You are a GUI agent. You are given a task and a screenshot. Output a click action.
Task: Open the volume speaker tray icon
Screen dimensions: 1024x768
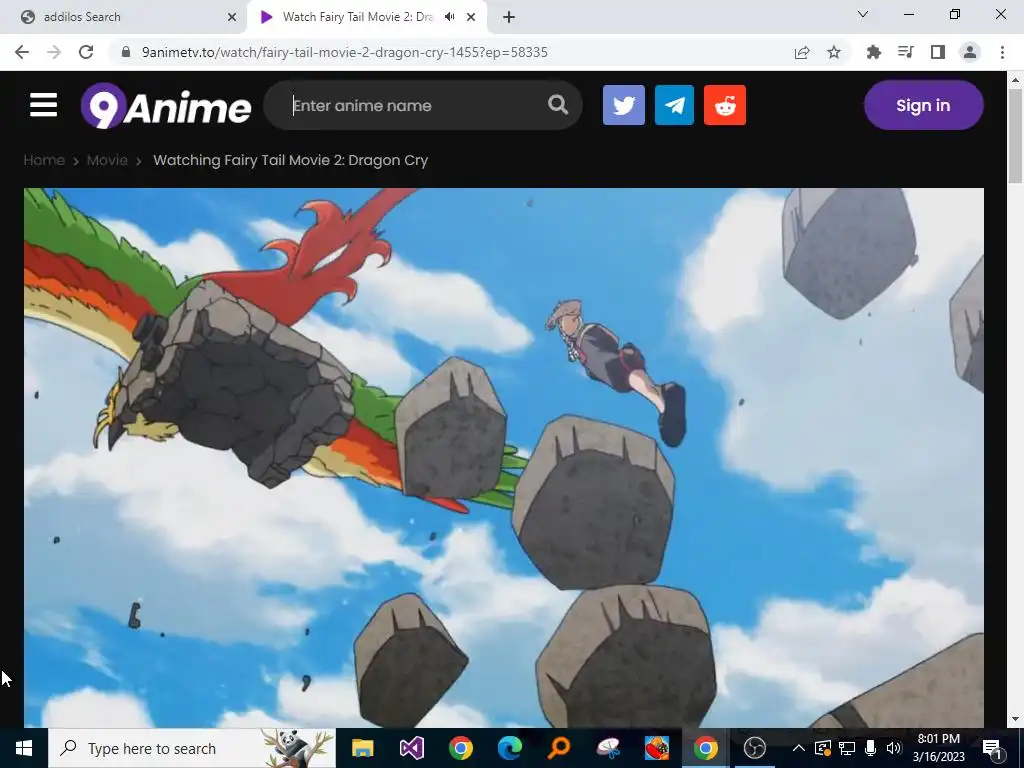(893, 748)
